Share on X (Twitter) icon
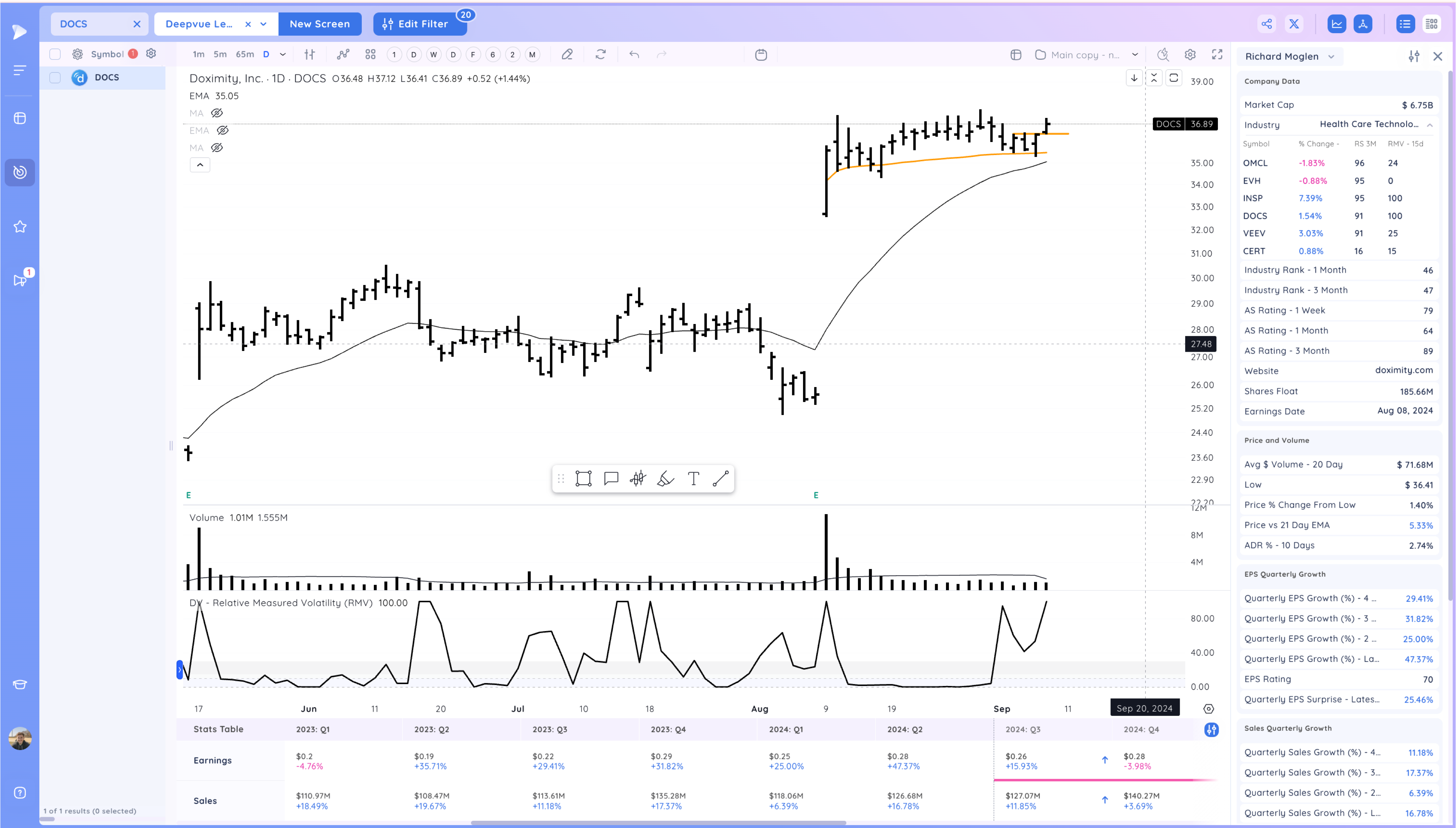This screenshot has width=1456, height=828. [1294, 24]
